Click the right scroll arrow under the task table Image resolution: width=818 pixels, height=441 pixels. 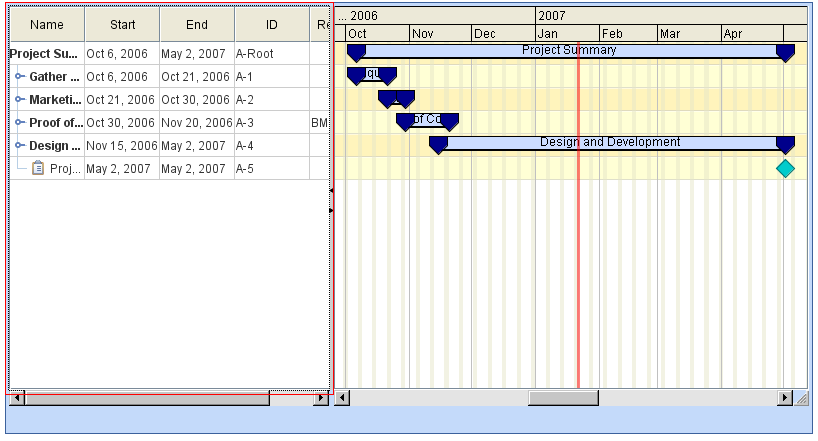(321, 398)
